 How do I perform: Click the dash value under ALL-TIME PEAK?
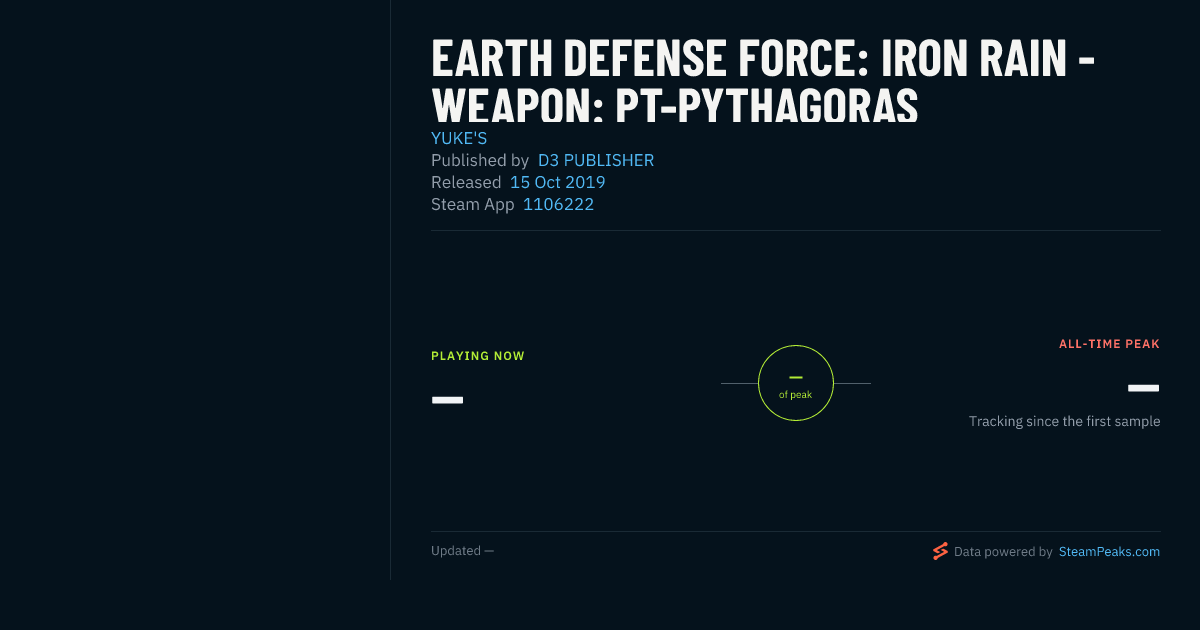1143,388
